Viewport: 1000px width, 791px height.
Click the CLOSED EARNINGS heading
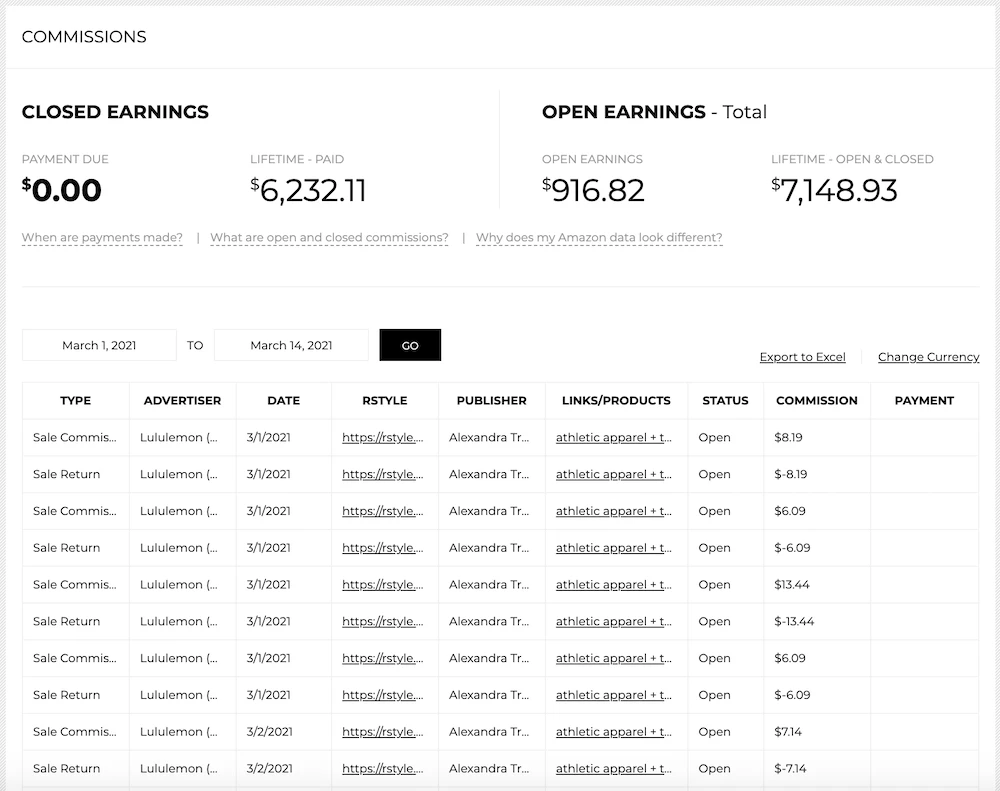click(115, 112)
